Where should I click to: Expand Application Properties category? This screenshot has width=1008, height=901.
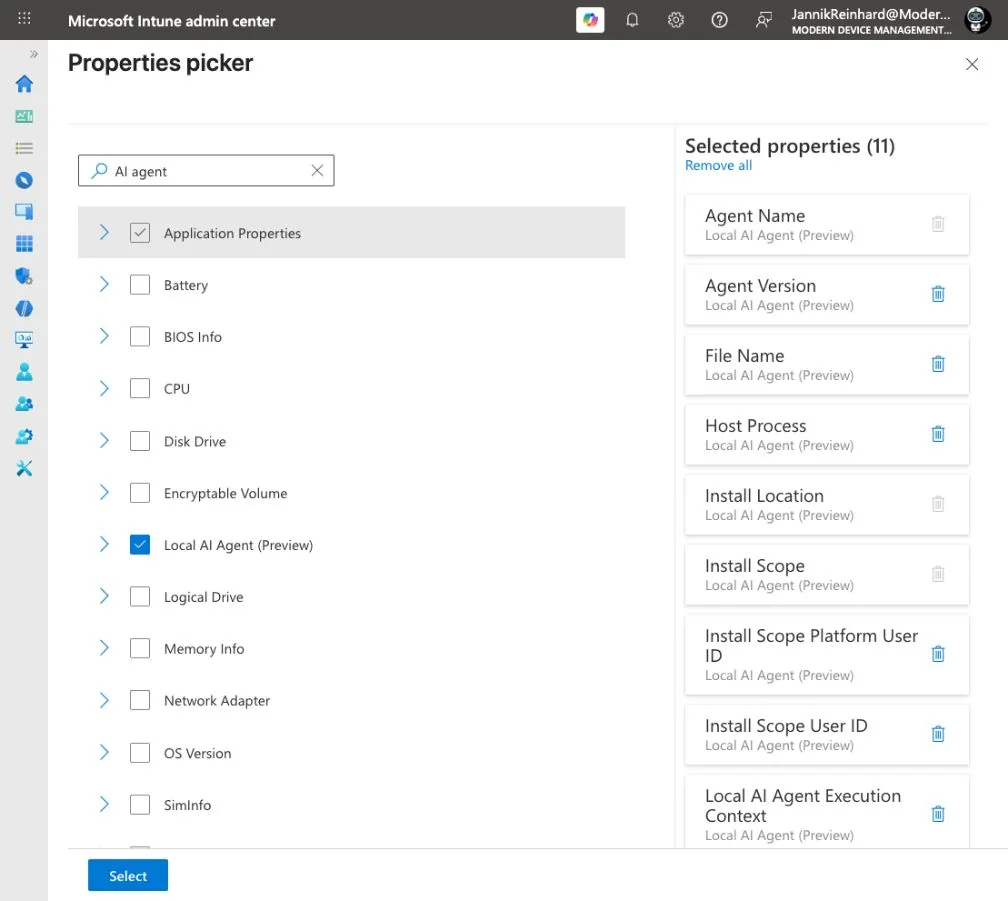pyautogui.click(x=104, y=232)
